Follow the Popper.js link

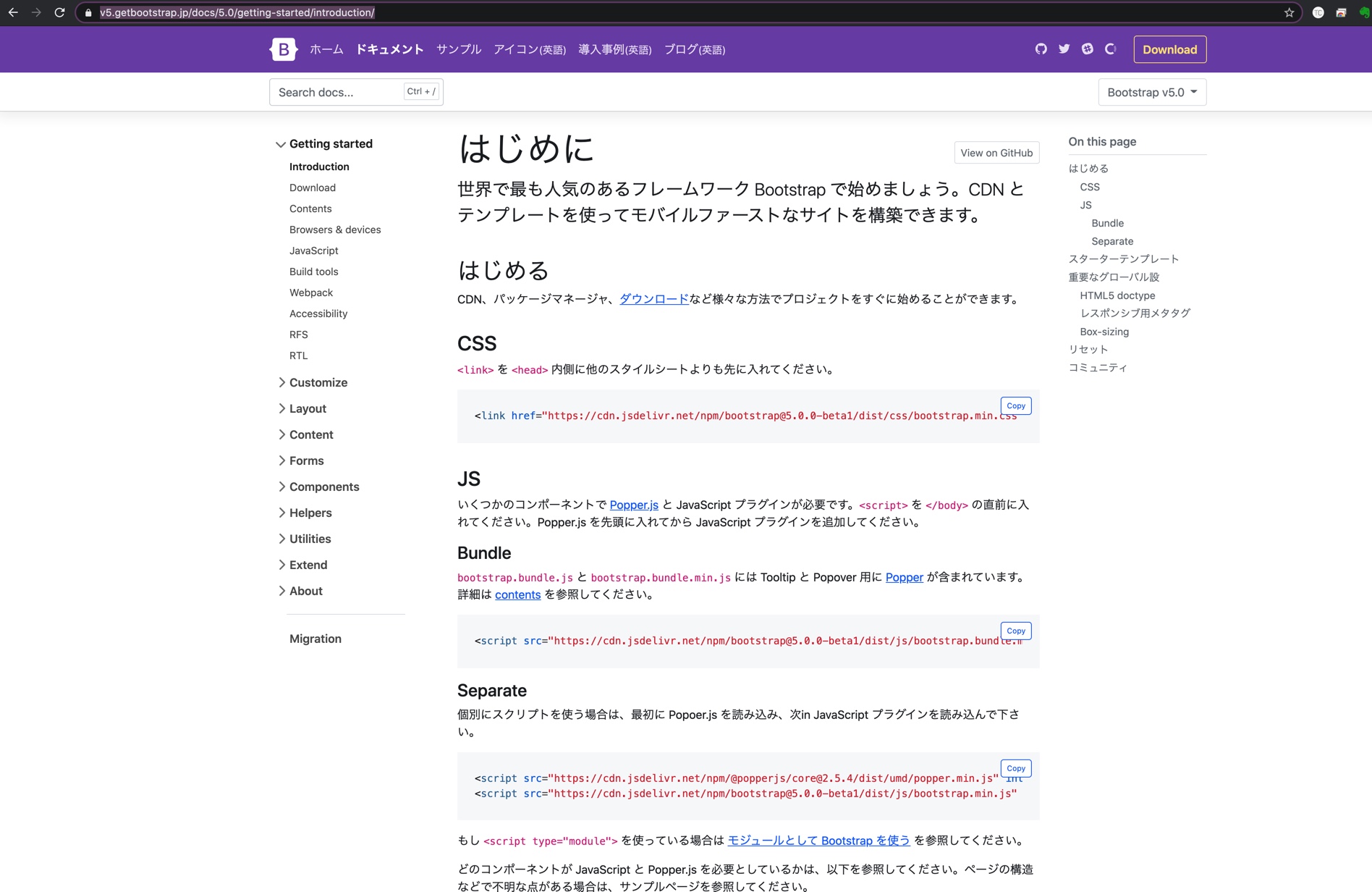pyautogui.click(x=634, y=505)
